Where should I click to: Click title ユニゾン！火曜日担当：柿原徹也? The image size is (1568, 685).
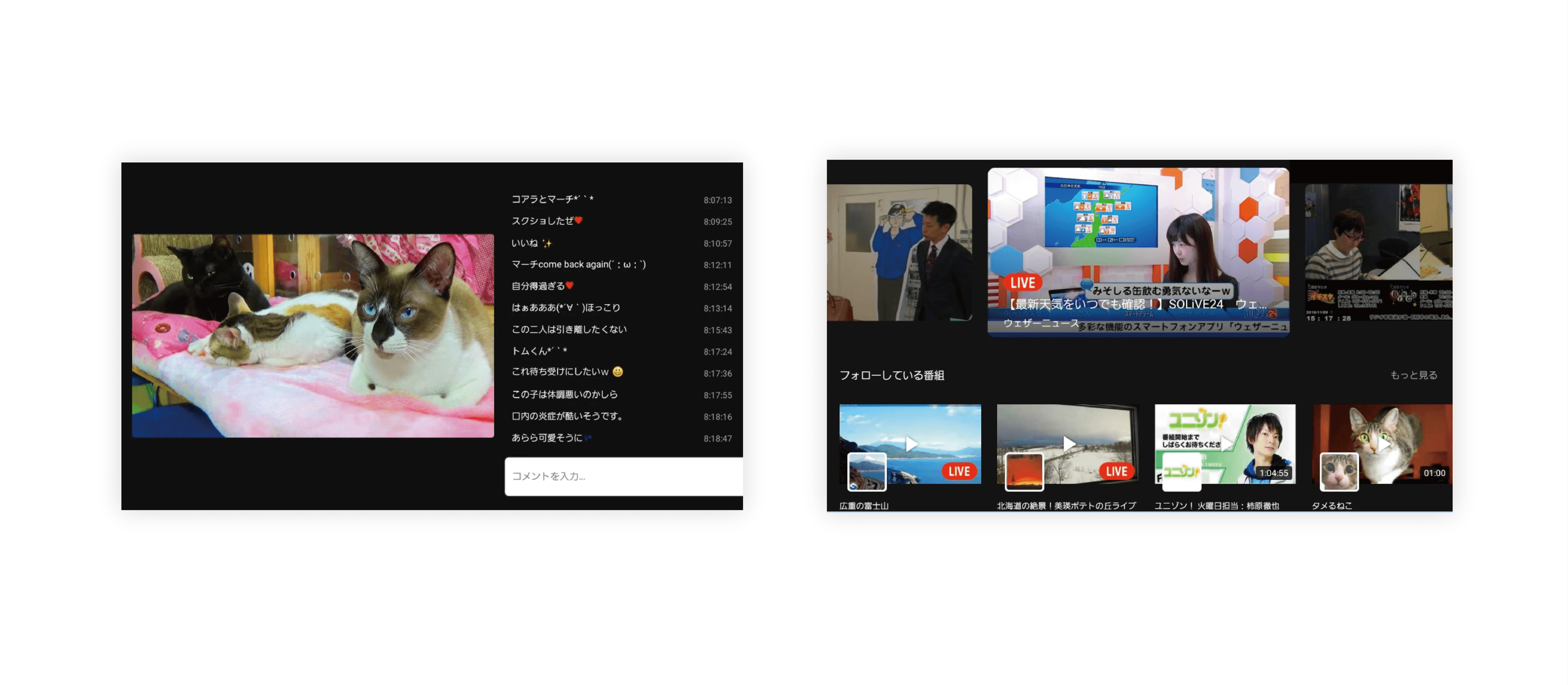(1217, 506)
